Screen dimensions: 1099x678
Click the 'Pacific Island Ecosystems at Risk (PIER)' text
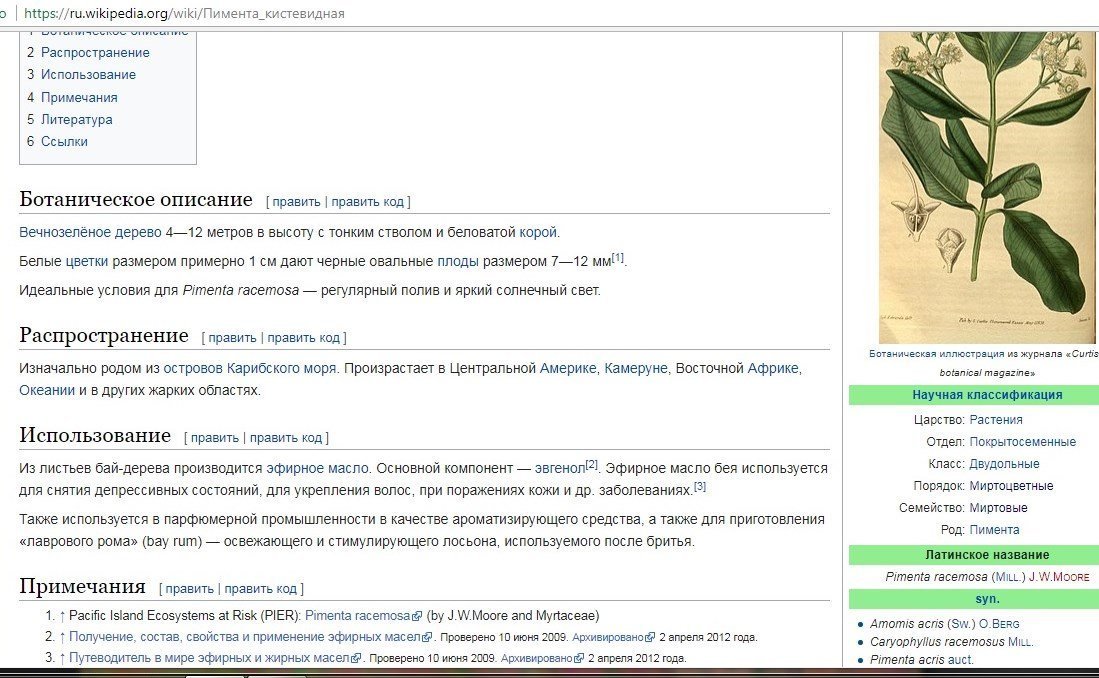point(184,616)
